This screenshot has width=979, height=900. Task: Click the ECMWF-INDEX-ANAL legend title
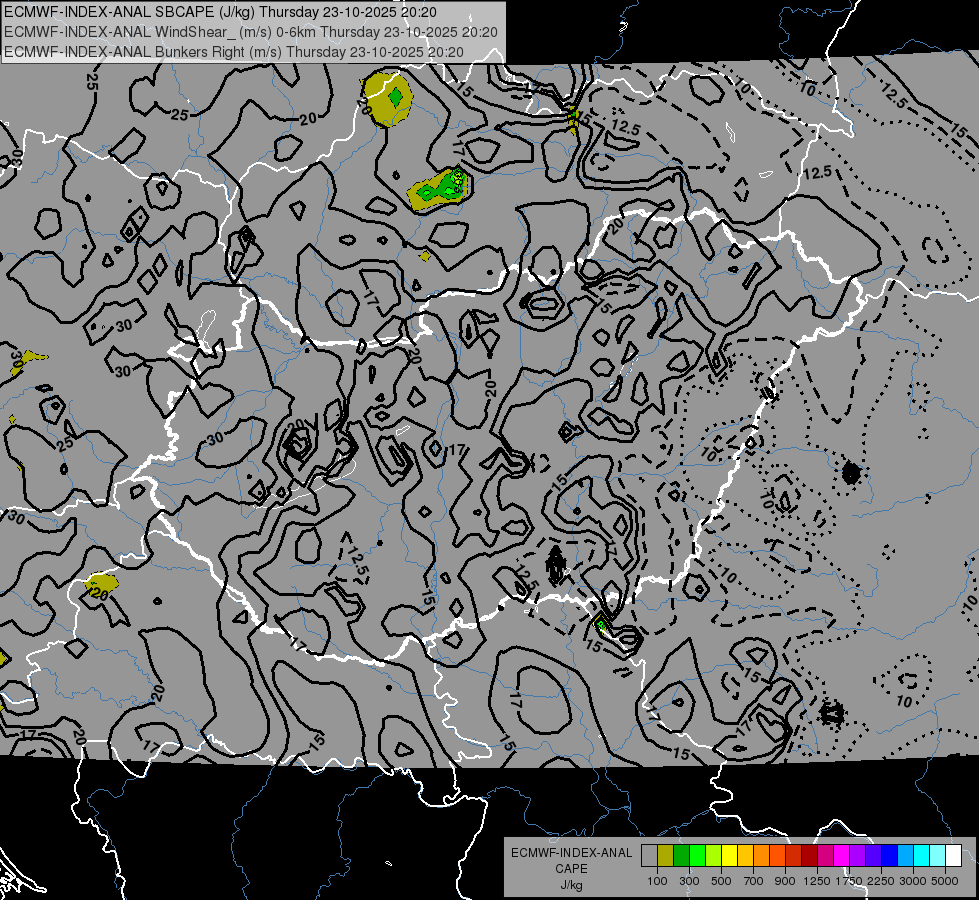point(571,853)
